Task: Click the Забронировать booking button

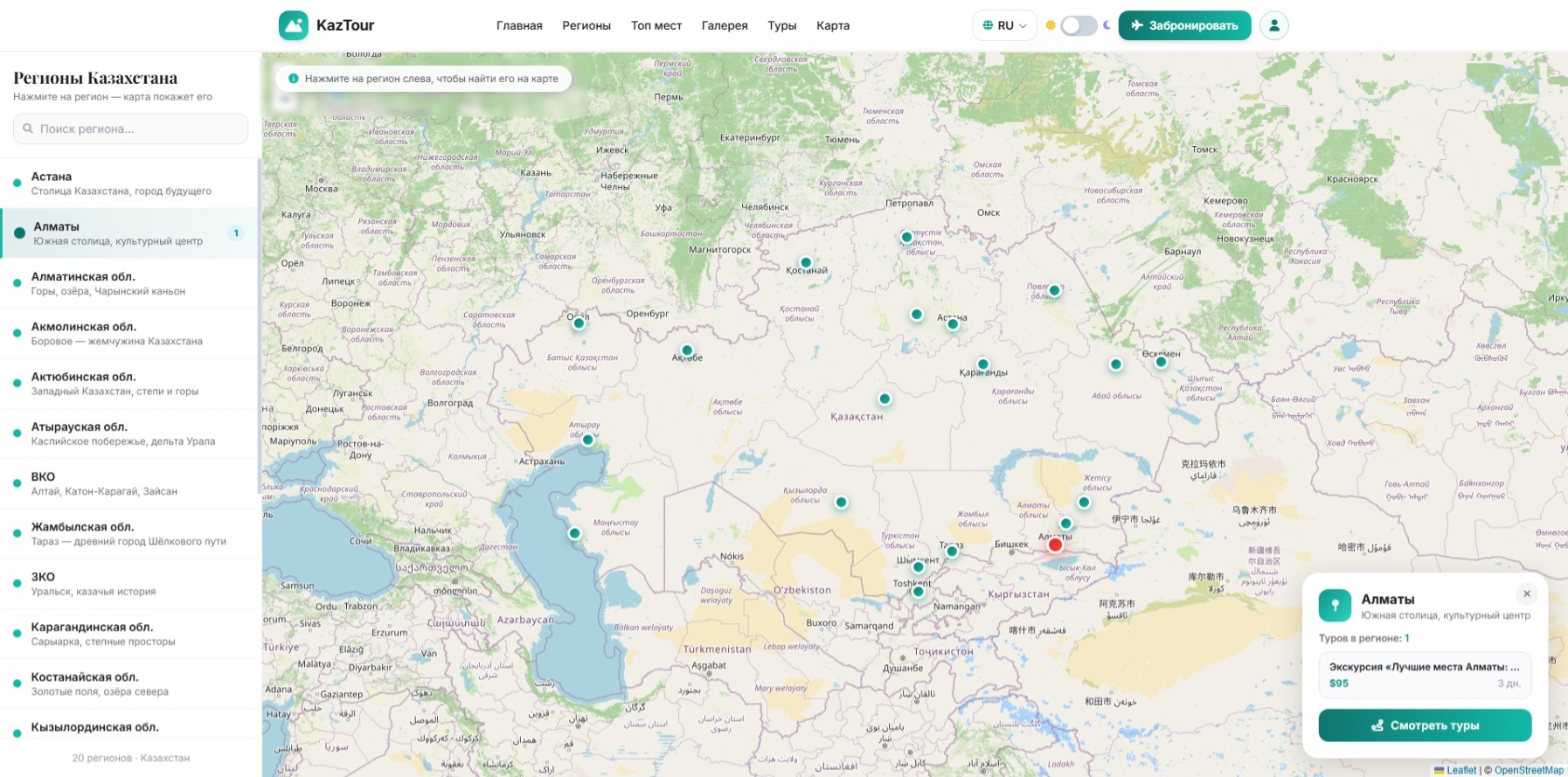Action: 1184,25
